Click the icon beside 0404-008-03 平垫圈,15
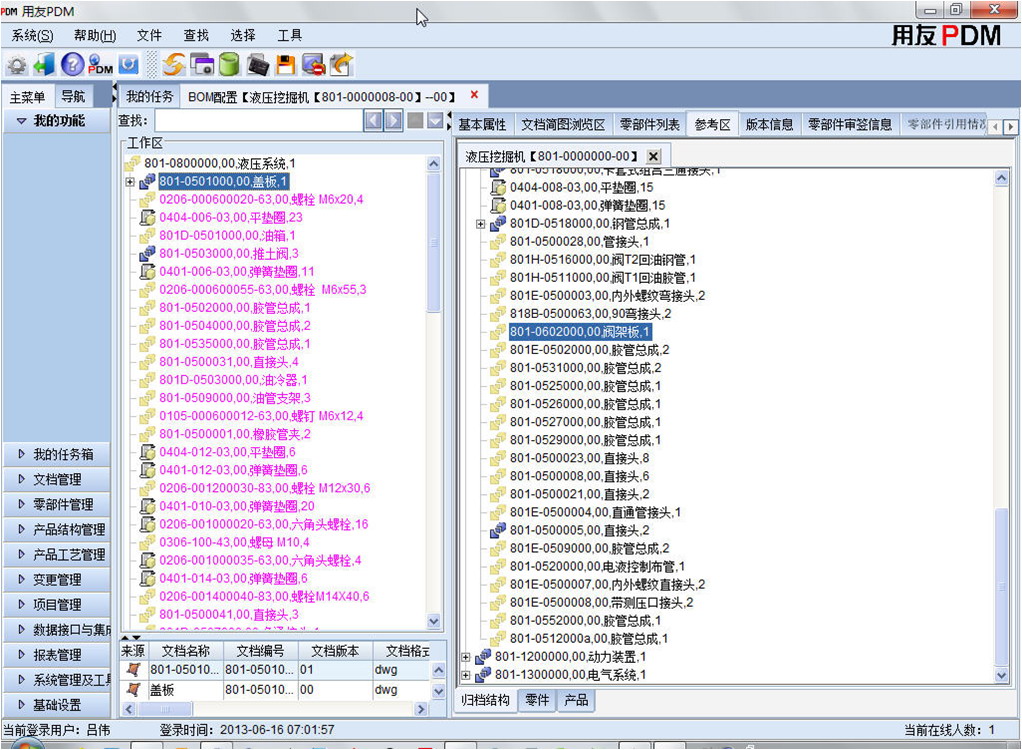The height and width of the screenshot is (750, 1022). (x=498, y=188)
